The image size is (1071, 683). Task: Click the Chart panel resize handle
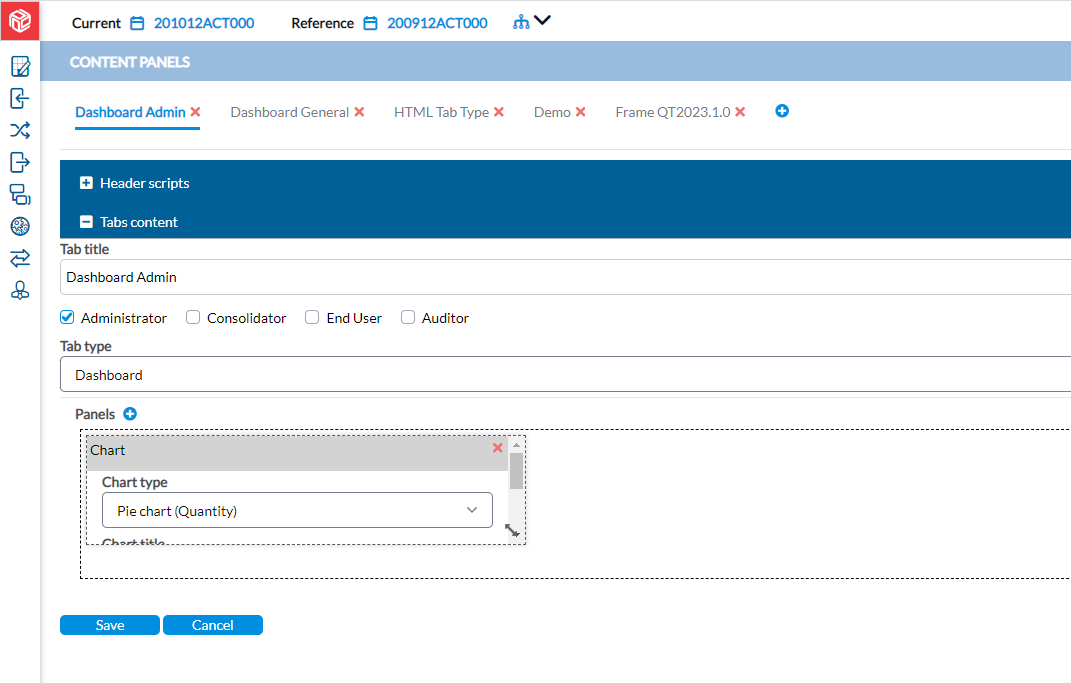(x=512, y=531)
